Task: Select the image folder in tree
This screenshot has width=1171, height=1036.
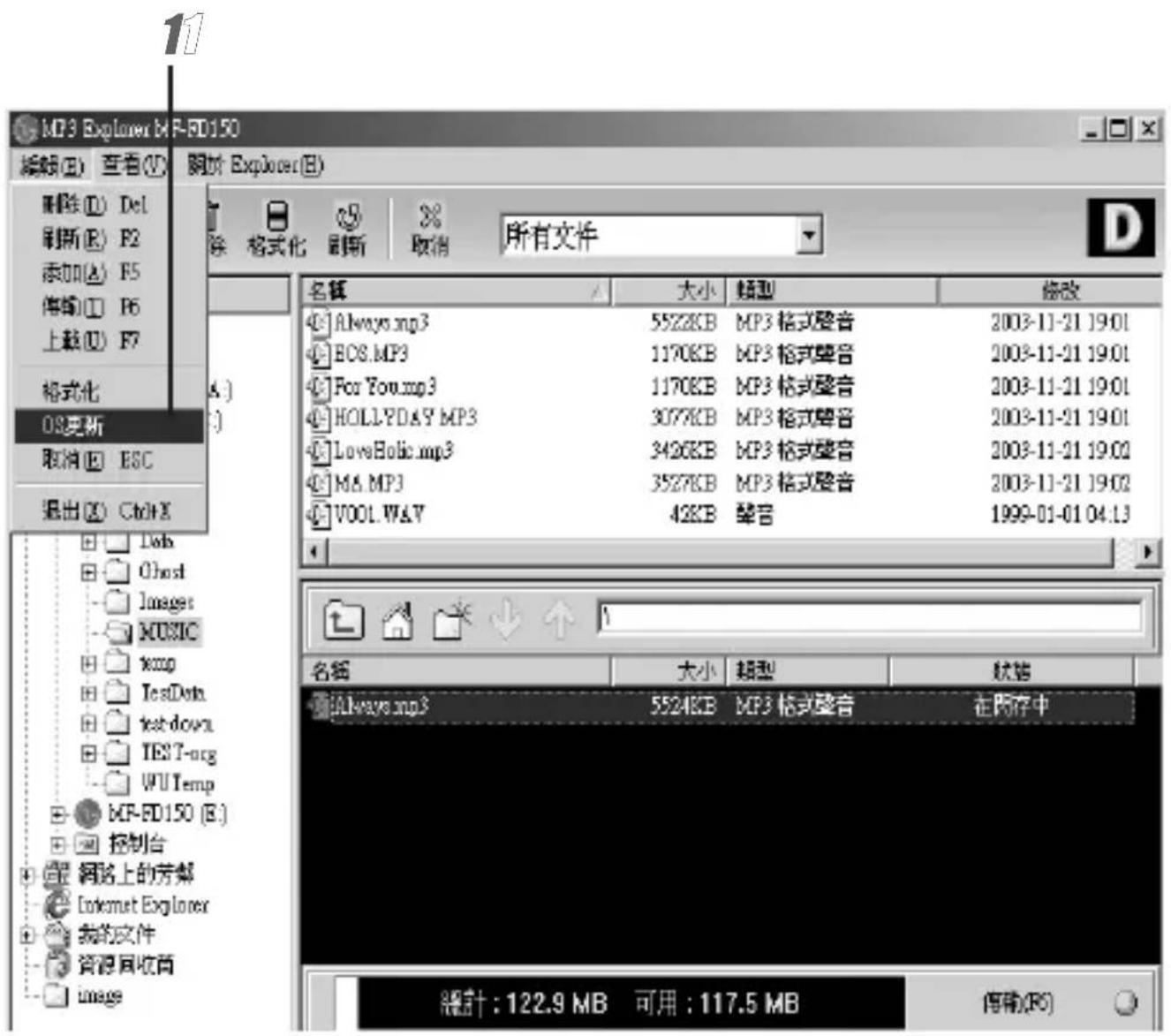Action: click(x=83, y=995)
